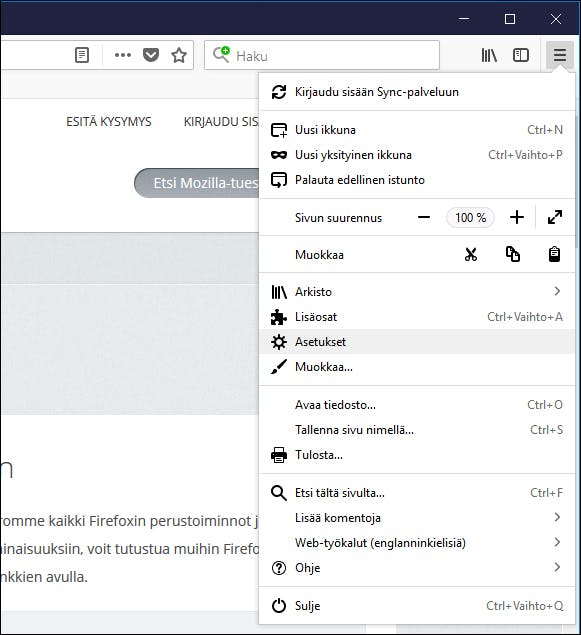The image size is (581, 635).
Task: Close the hamburger menu button
Action: [560, 55]
